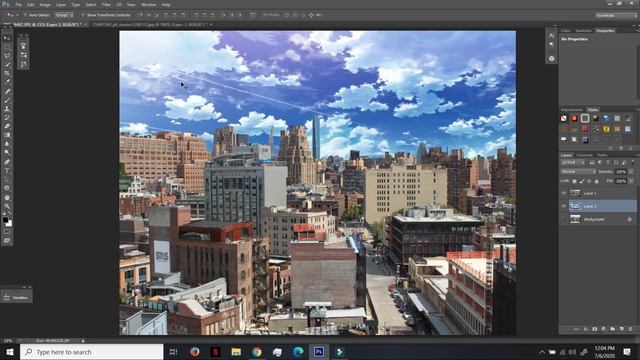The image size is (640, 360).
Task: Select the Eraser tool
Action: 7,126
